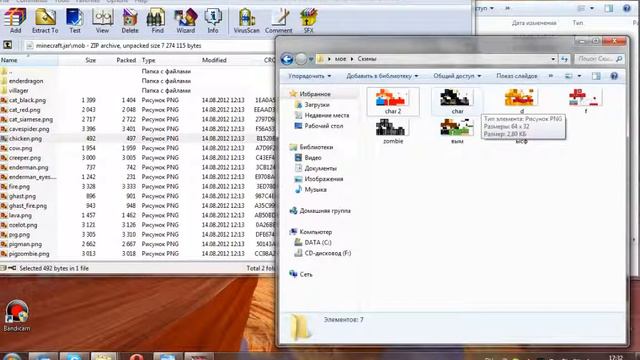Open the Общий доступ dropdown

tap(457, 76)
